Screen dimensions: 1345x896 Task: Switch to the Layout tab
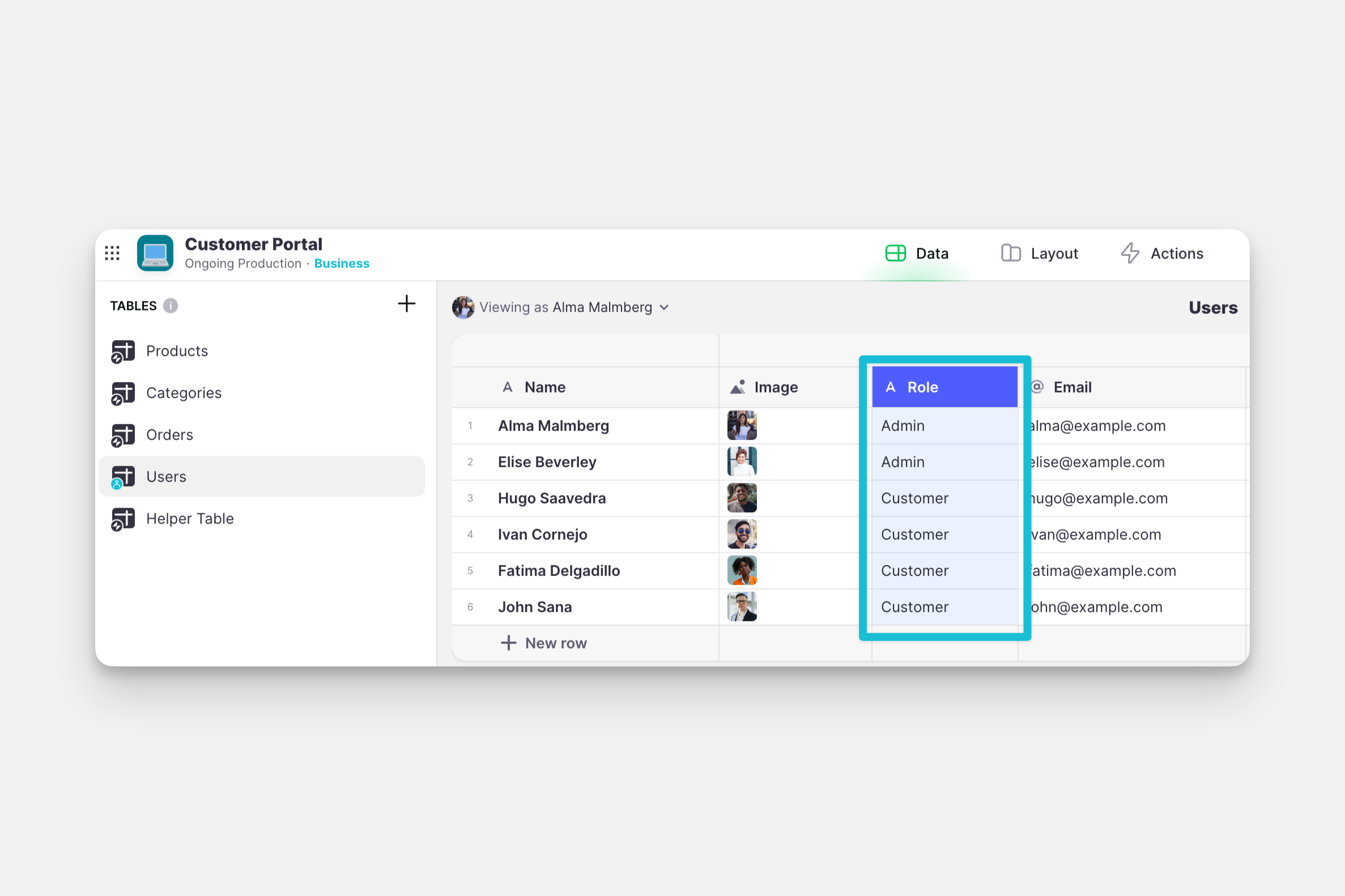pos(1039,253)
